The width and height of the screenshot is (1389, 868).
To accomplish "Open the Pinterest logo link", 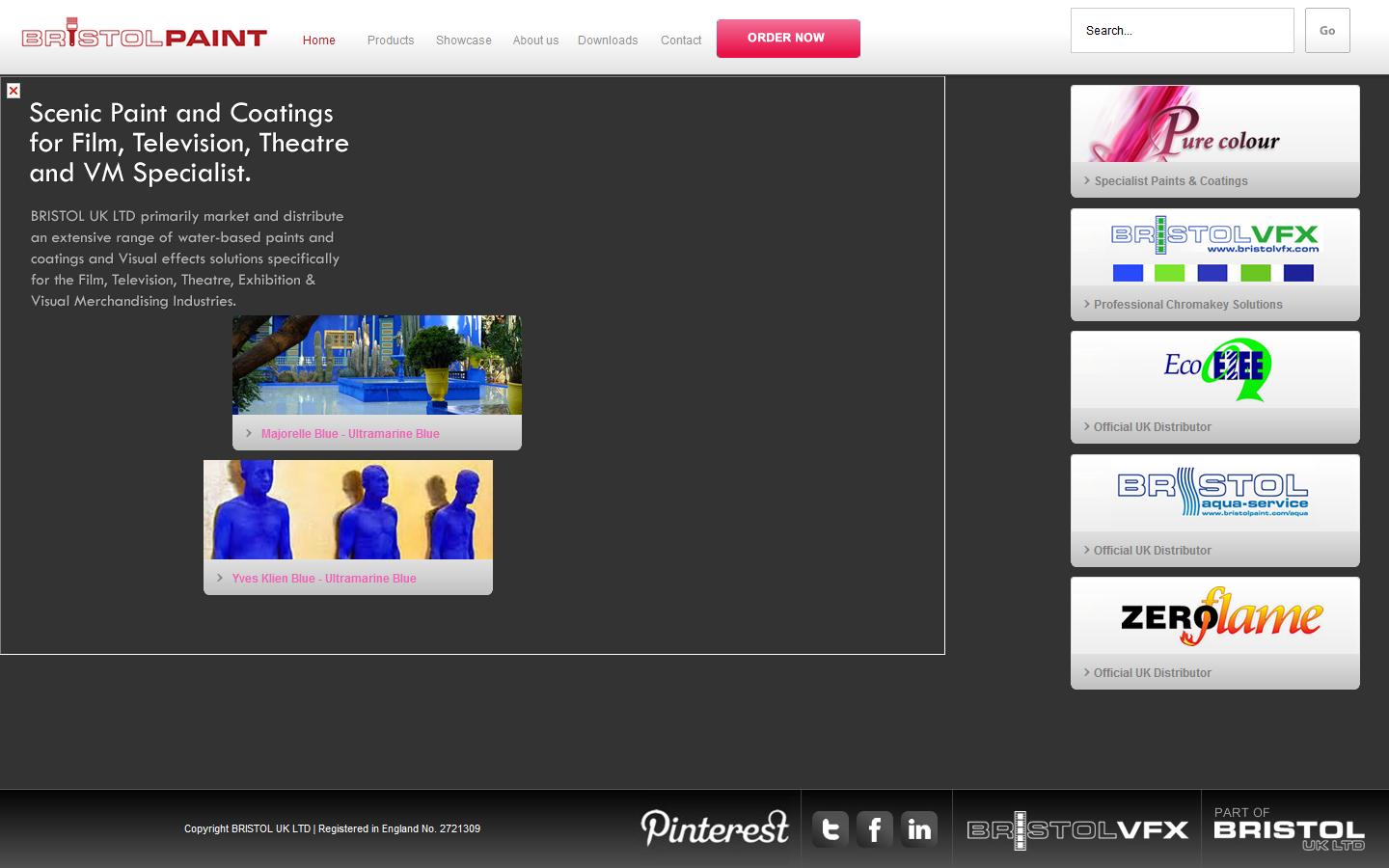I will pyautogui.click(x=715, y=827).
